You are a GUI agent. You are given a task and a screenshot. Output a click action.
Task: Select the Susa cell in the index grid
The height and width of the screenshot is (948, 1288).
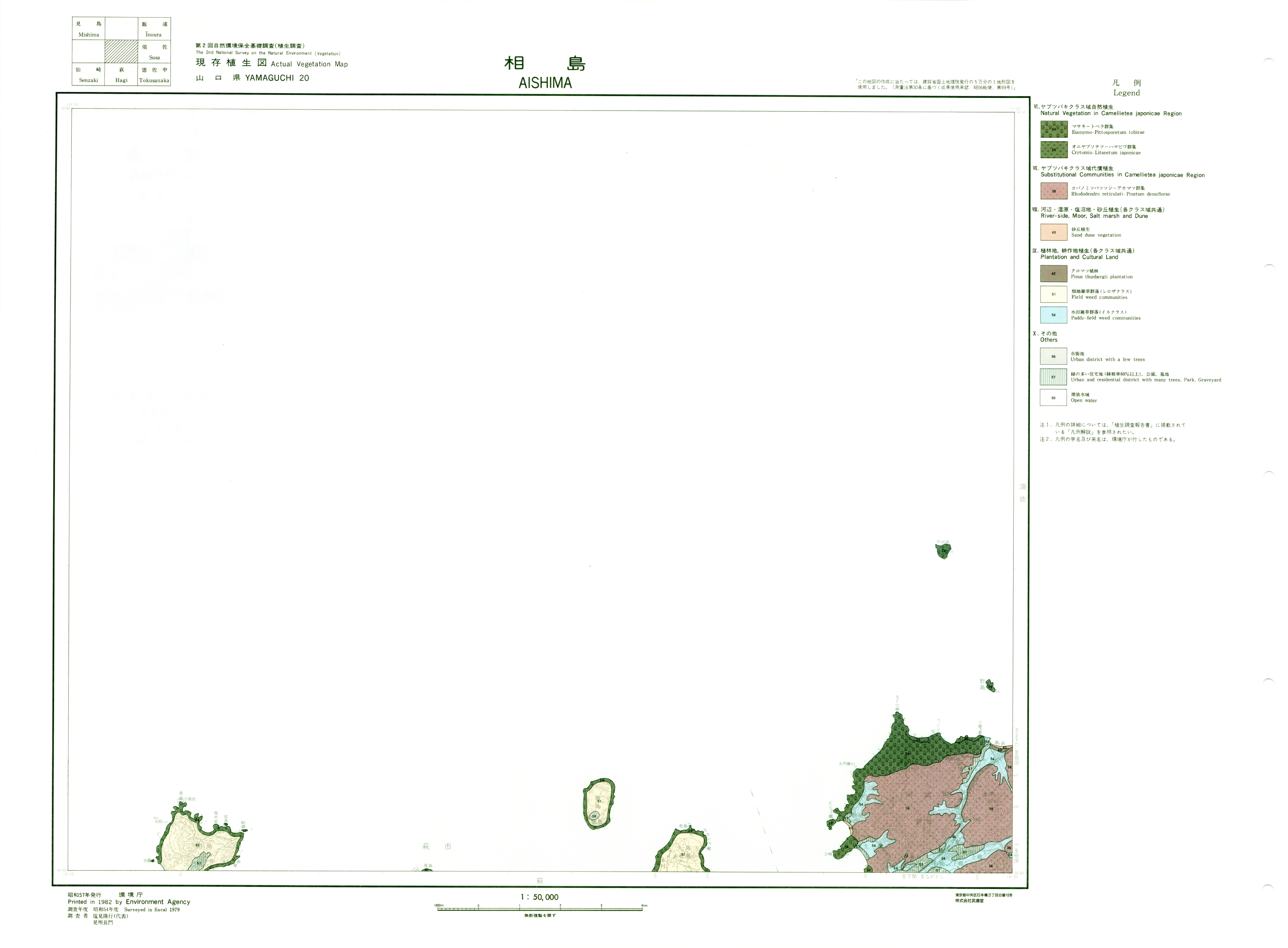click(154, 52)
